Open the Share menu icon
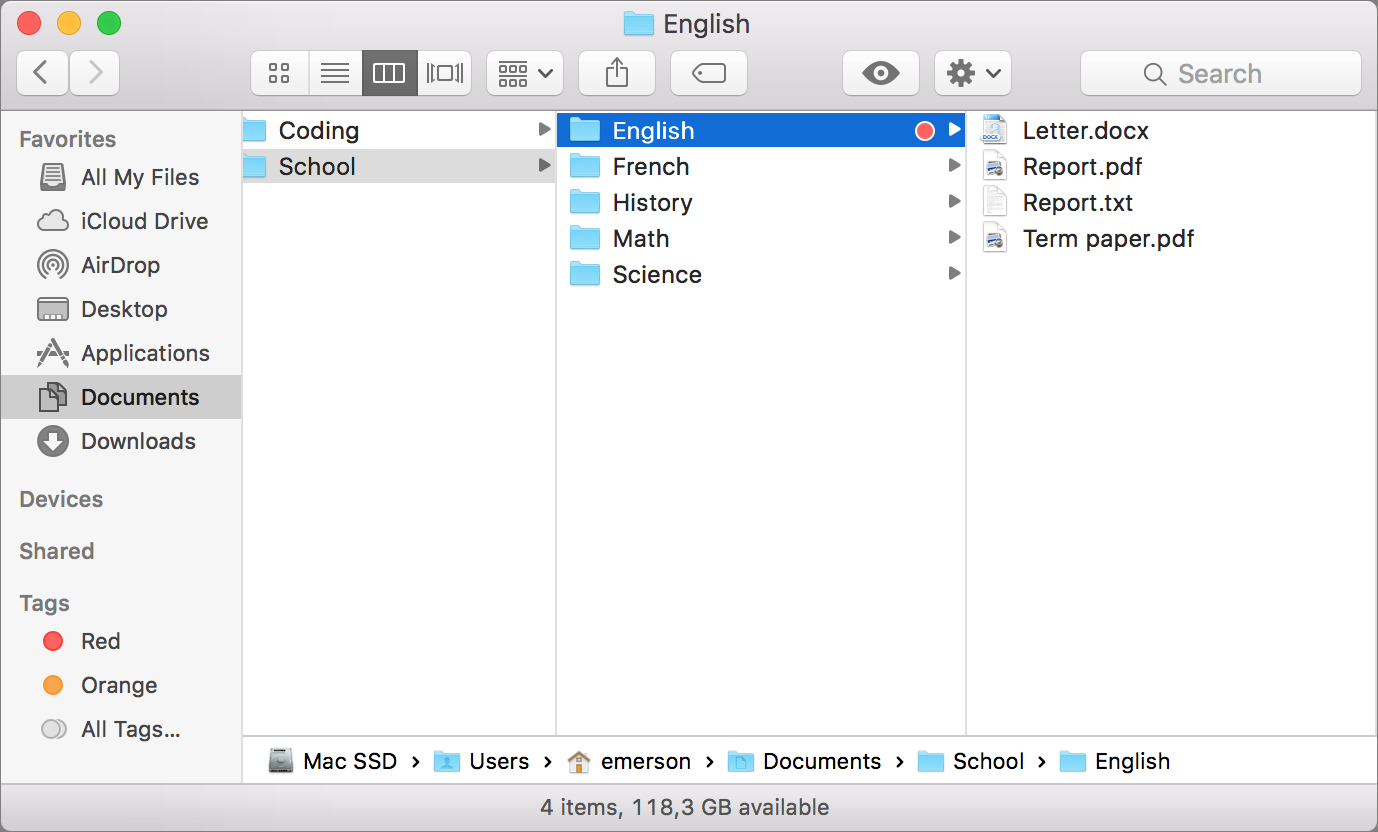This screenshot has width=1378, height=832. (x=616, y=72)
